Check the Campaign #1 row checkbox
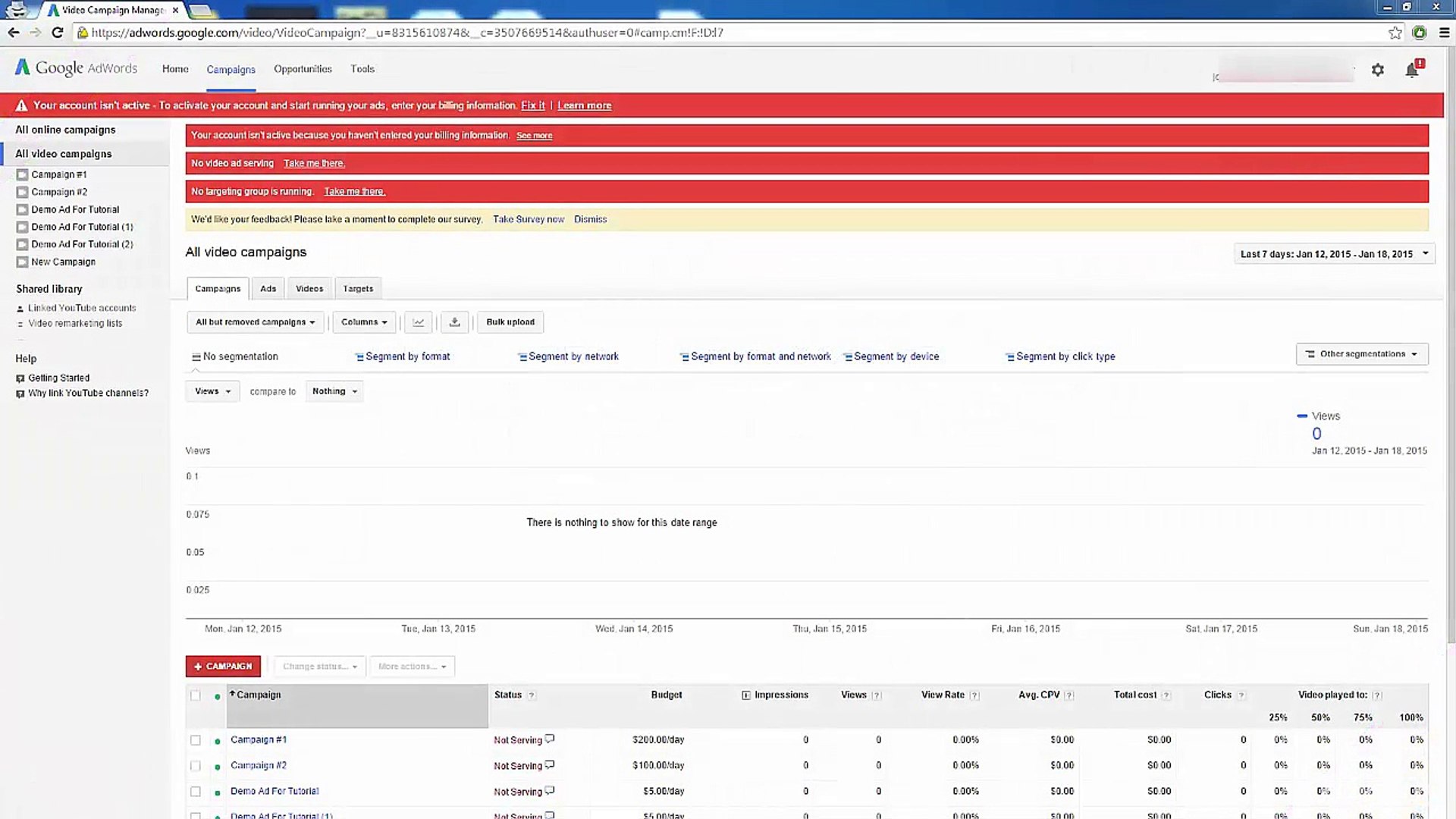1456x819 pixels. [195, 740]
